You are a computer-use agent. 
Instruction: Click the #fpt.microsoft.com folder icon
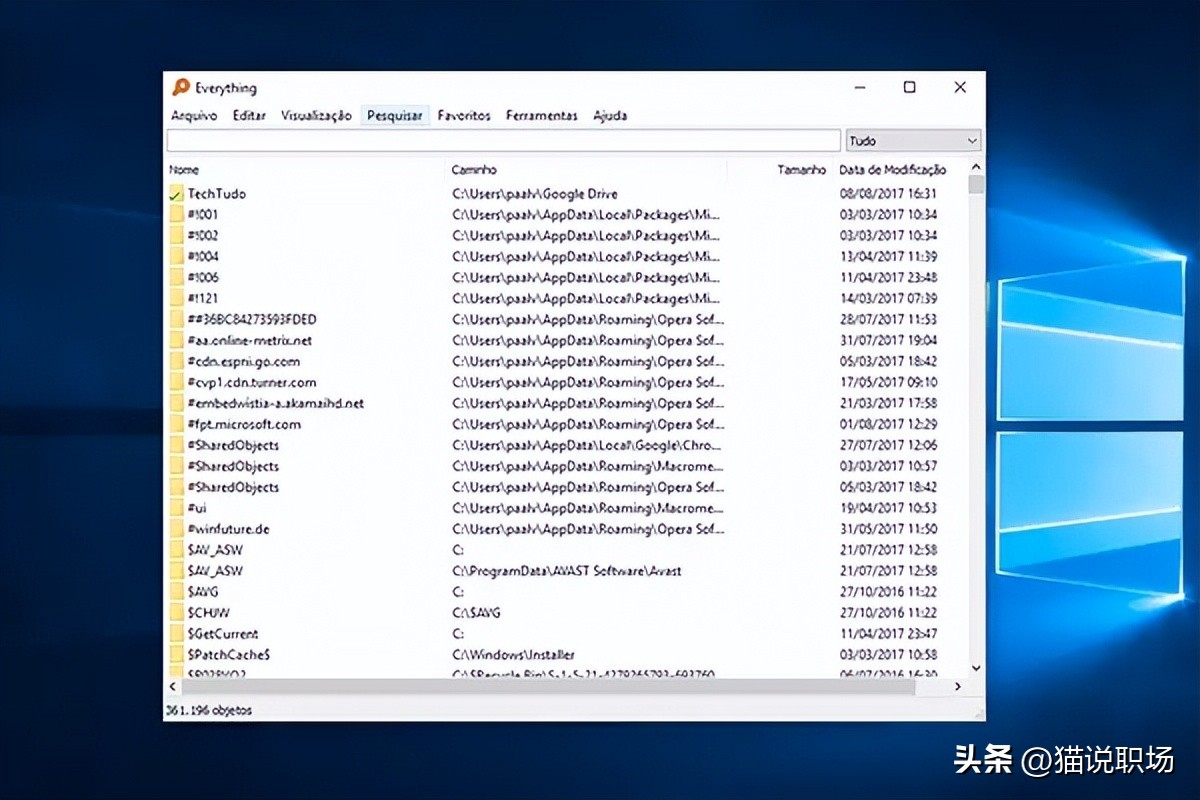coord(176,425)
